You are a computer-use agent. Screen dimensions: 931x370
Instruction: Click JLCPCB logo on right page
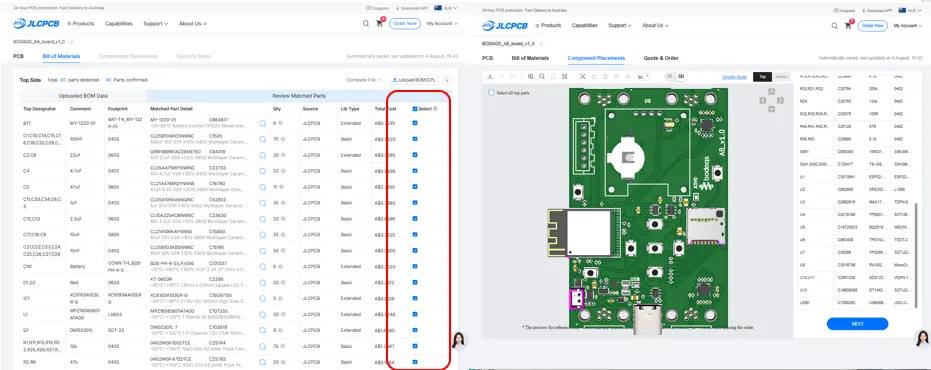point(505,26)
